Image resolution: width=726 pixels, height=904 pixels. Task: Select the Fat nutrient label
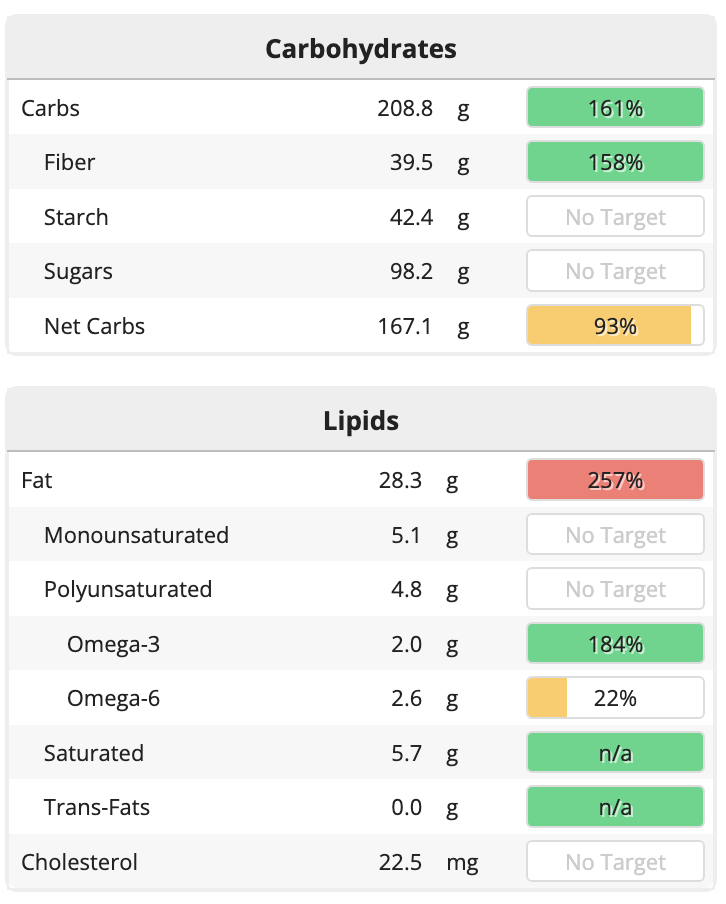coord(37,481)
